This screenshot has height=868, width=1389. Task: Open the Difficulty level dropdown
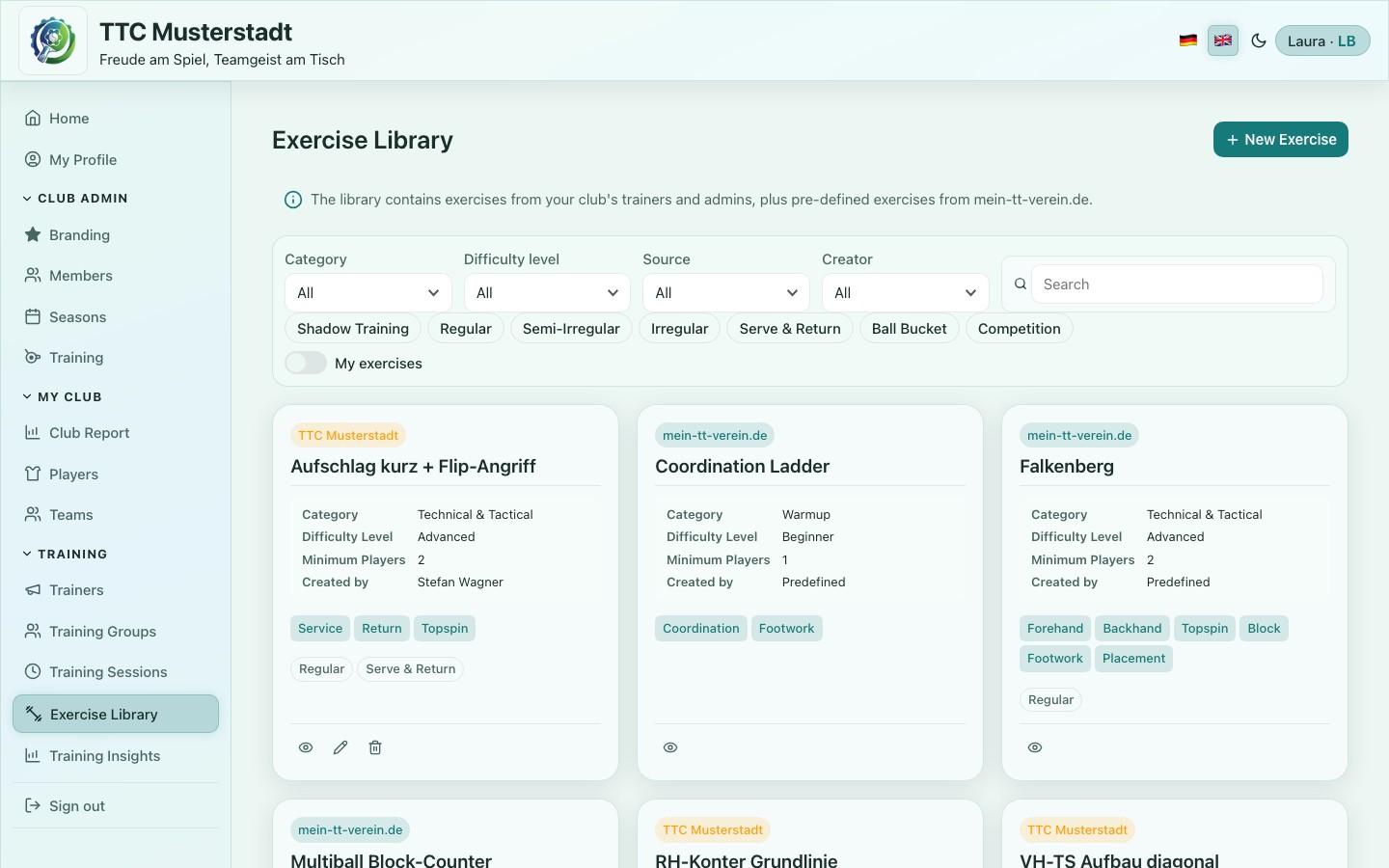pos(547,292)
